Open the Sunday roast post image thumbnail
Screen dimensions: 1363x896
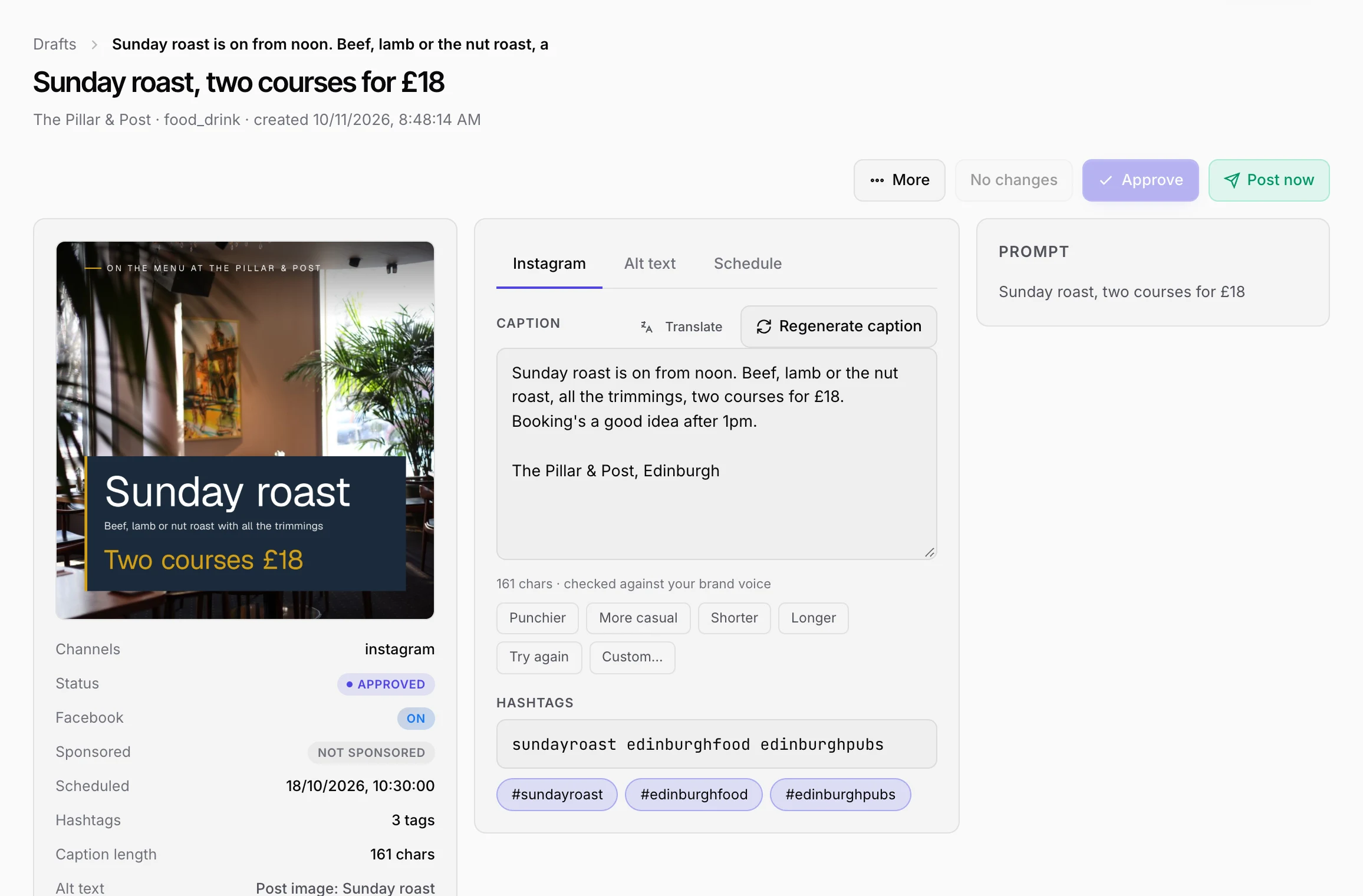click(245, 430)
